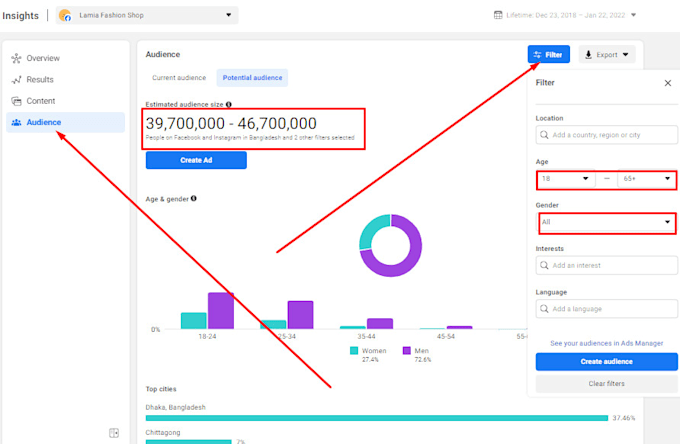Switch to Potential audience tab
This screenshot has height=444, width=680.
[x=252, y=78]
